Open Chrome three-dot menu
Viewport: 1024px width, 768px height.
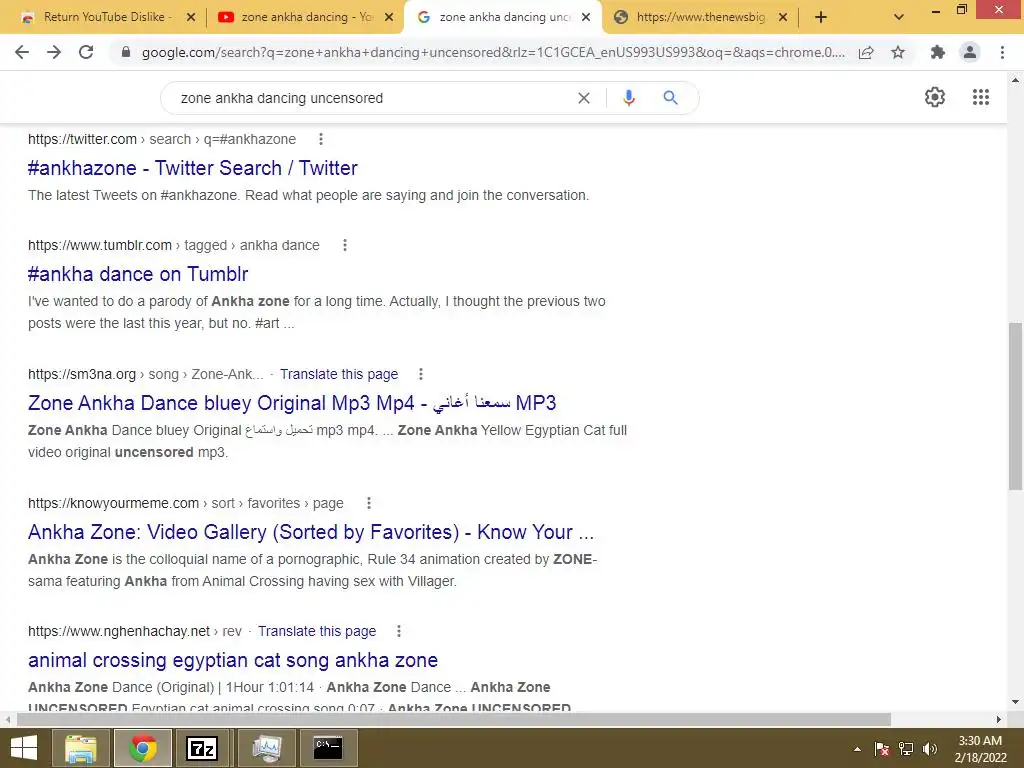click(x=1002, y=52)
